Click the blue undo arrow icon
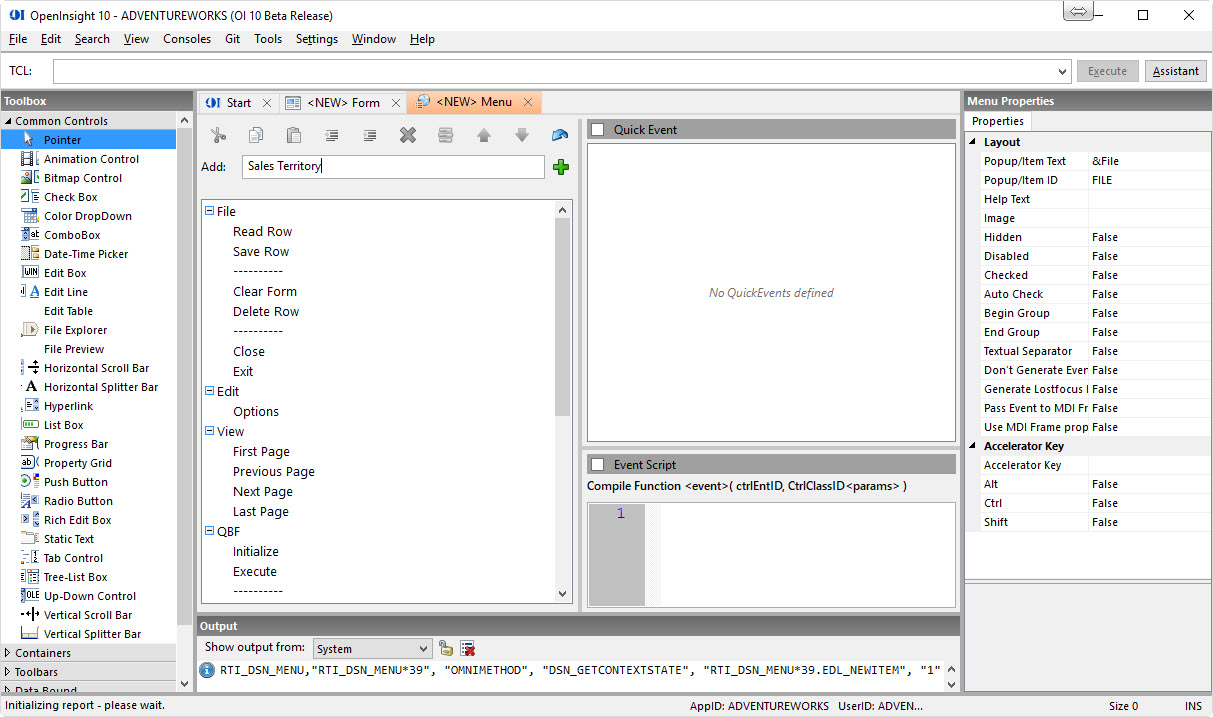Image resolution: width=1213 pixels, height=717 pixels. pyautogui.click(x=560, y=135)
